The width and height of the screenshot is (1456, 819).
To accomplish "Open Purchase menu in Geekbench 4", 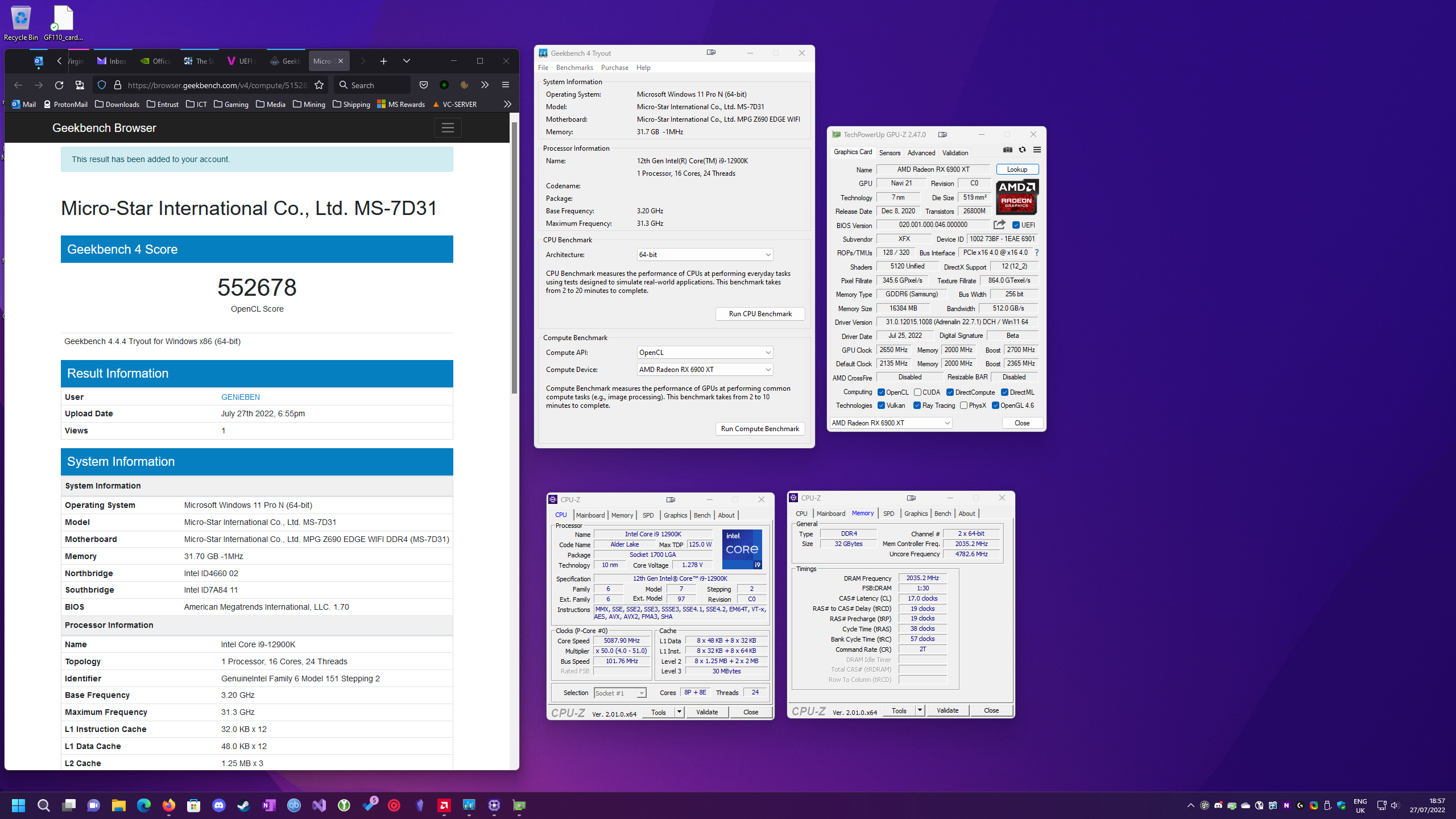I will point(615,68).
